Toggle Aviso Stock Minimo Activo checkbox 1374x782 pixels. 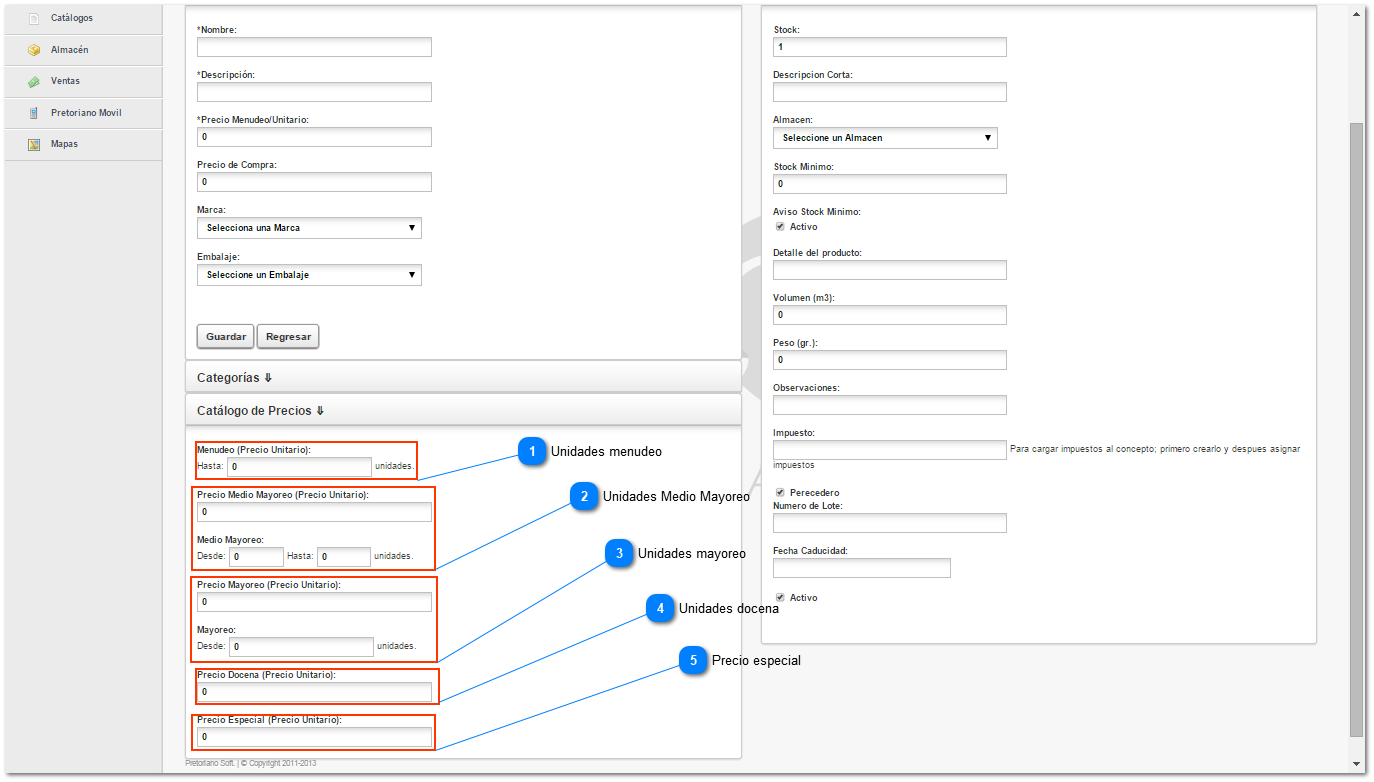pyautogui.click(x=780, y=226)
